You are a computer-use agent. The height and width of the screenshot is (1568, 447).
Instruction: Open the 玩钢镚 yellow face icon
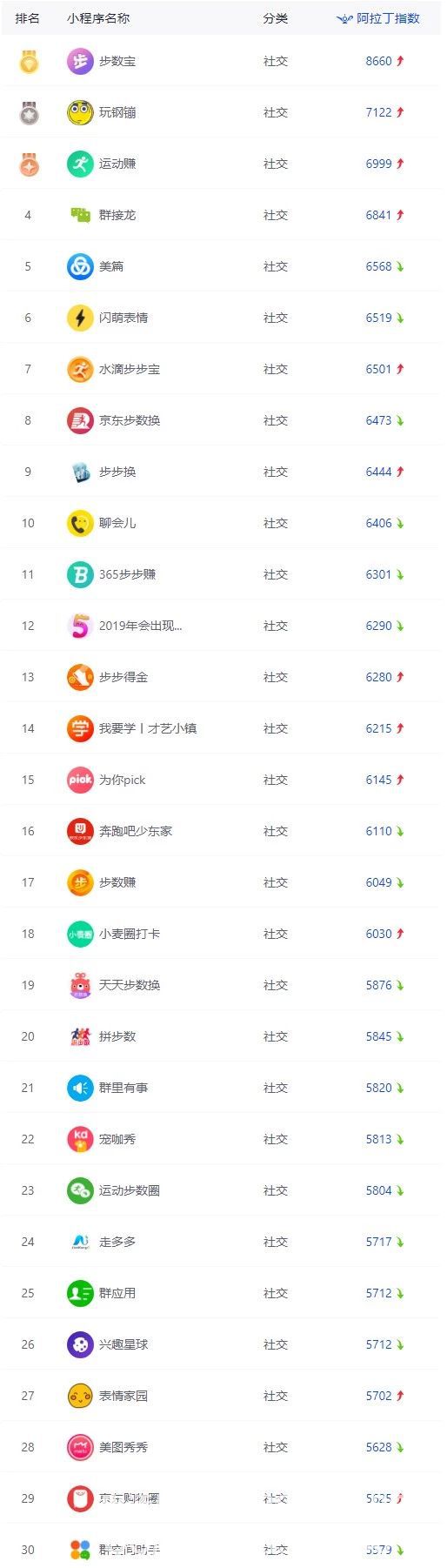click(80, 112)
